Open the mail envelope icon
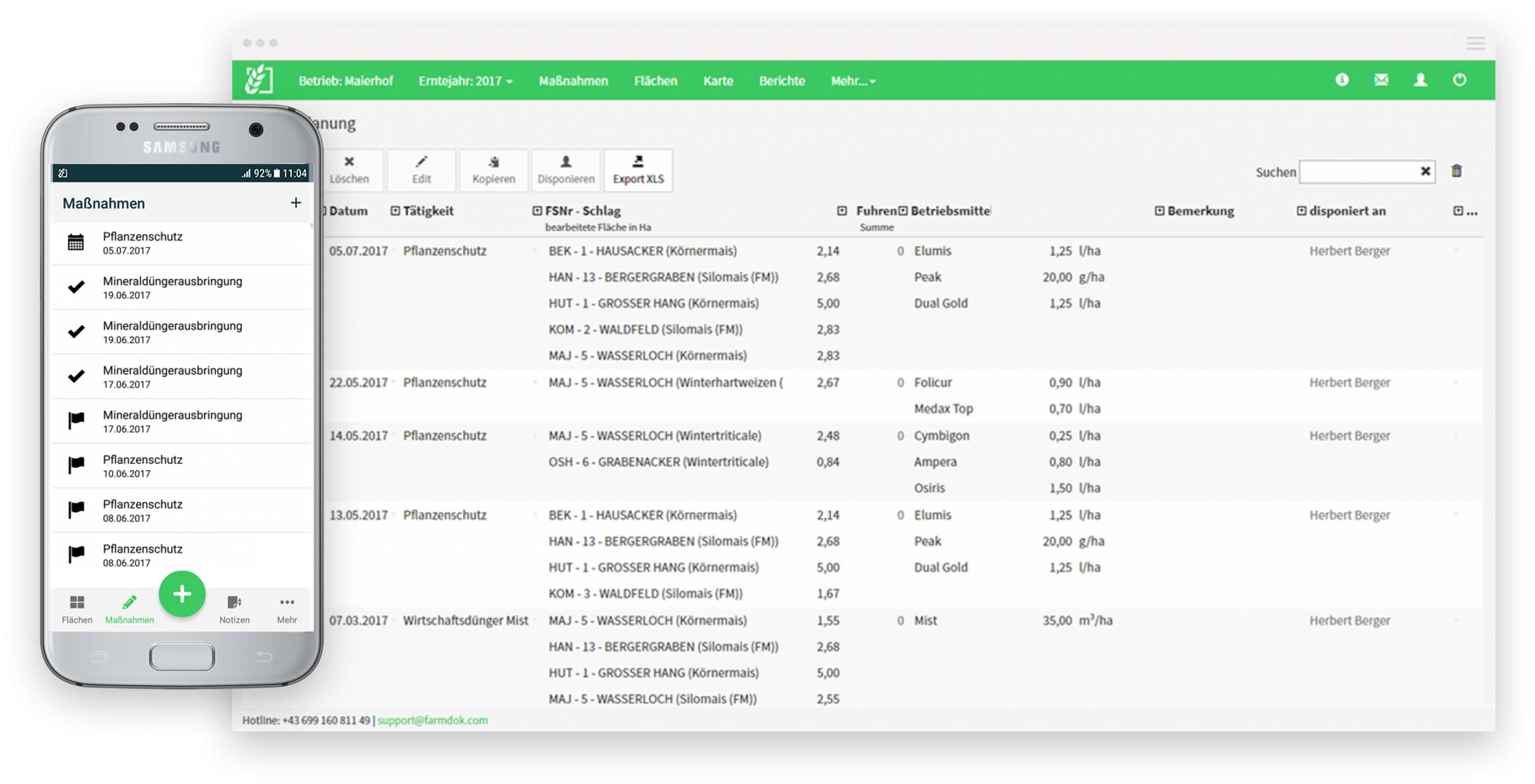Image resolution: width=1535 pixels, height=784 pixels. [1381, 80]
